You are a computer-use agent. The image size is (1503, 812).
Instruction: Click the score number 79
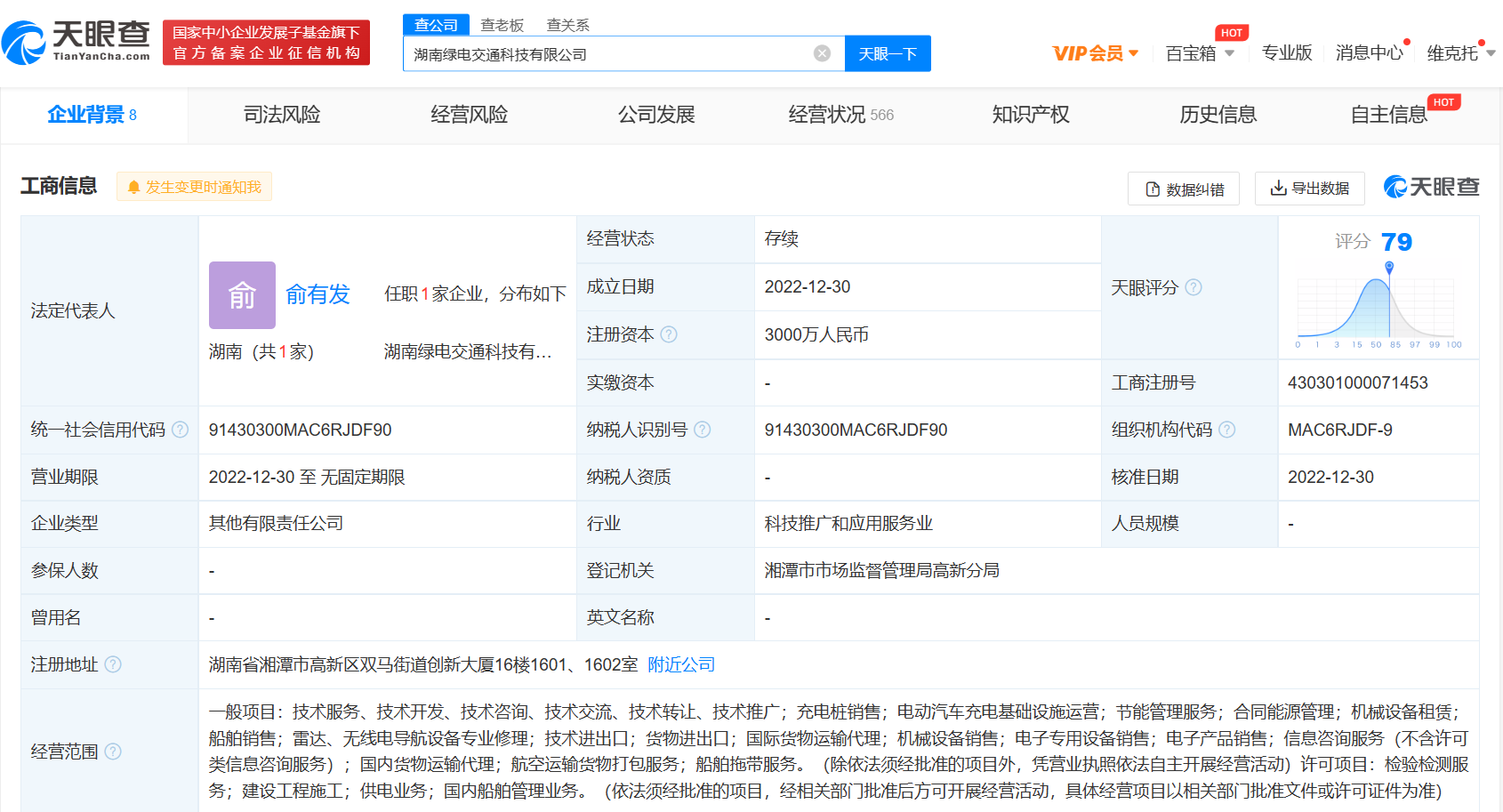click(x=1396, y=242)
